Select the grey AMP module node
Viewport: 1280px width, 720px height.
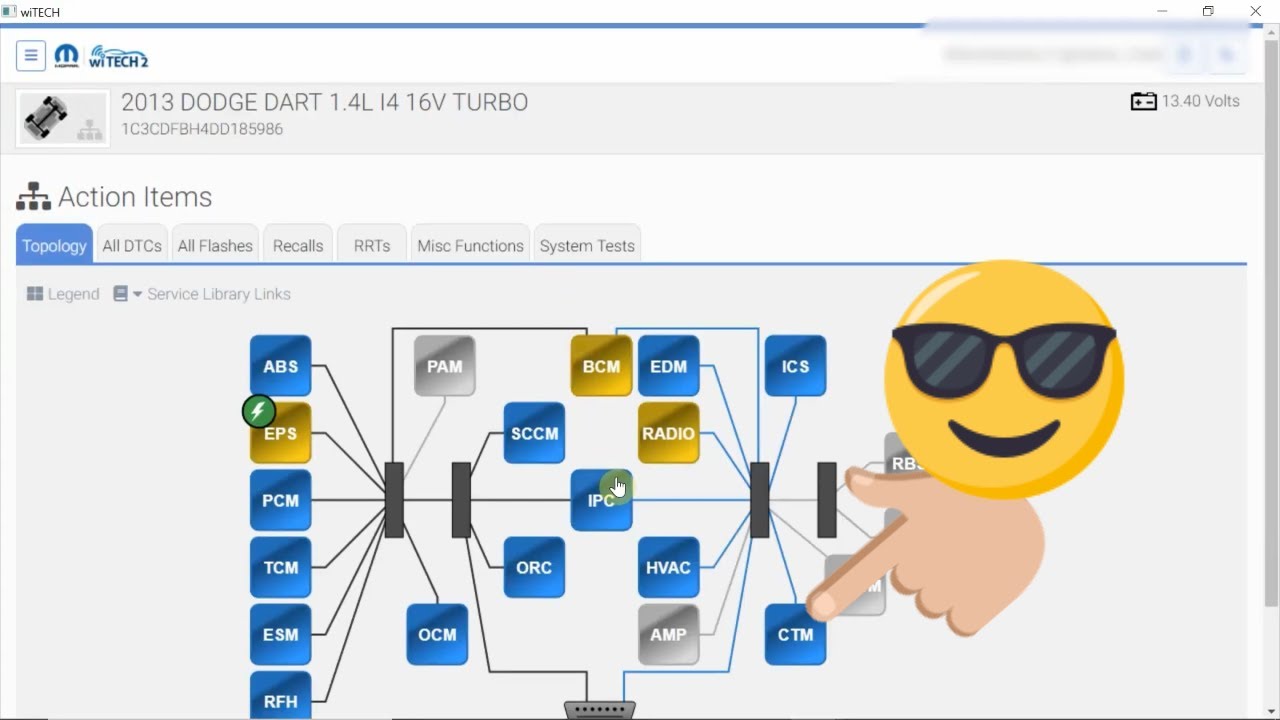coord(668,634)
